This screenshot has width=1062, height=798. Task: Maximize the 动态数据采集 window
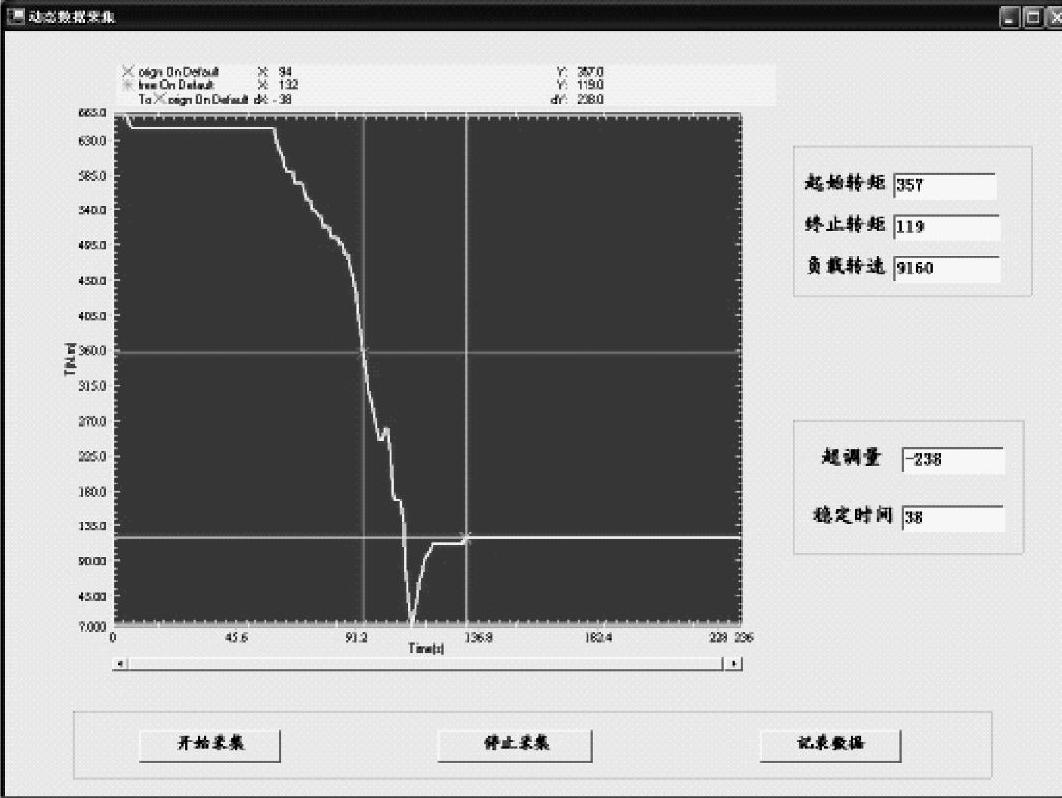click(x=1033, y=17)
